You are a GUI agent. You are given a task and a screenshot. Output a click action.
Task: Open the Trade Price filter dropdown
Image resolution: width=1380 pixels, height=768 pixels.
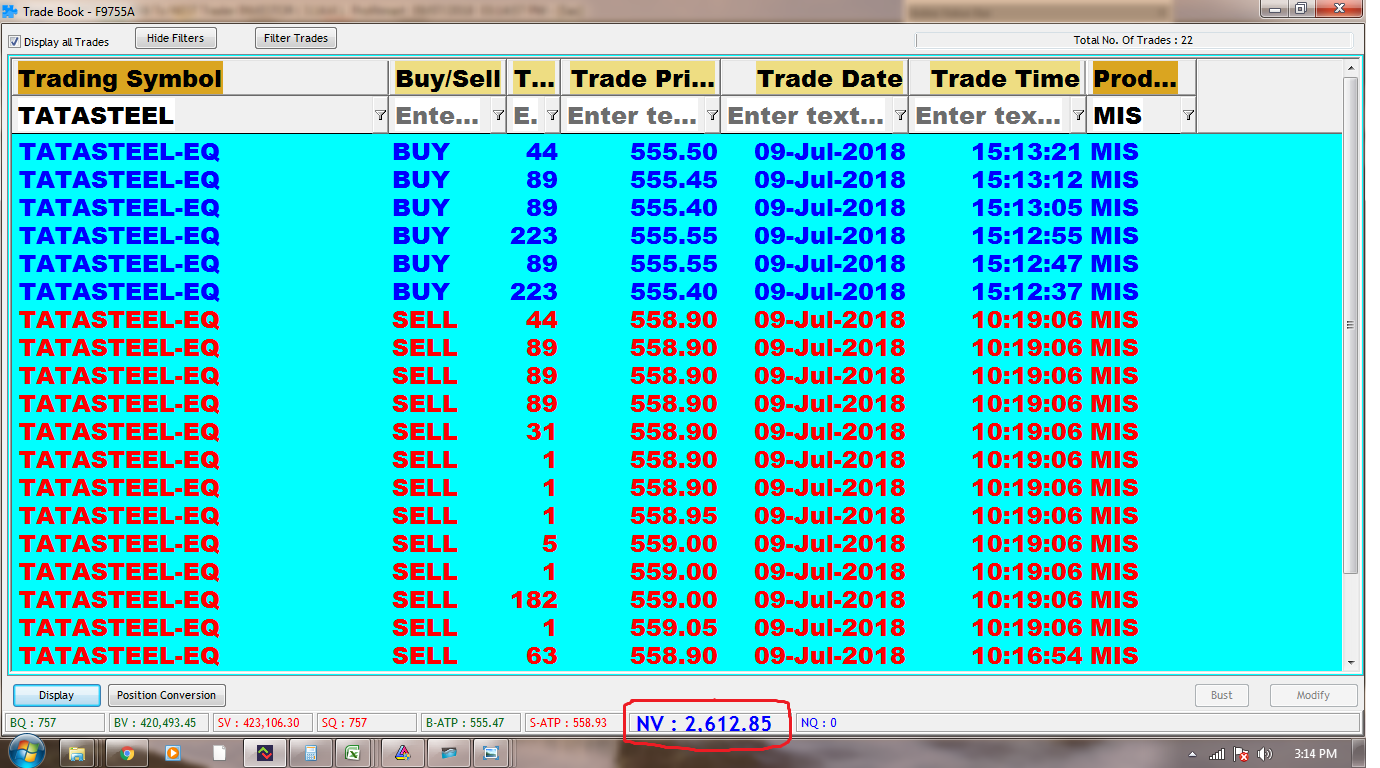coord(711,116)
